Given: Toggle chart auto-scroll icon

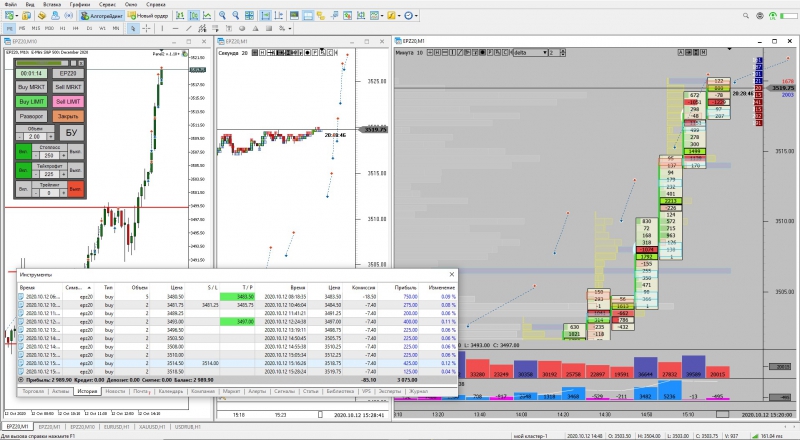Looking at the screenshot, I should 265,16.
